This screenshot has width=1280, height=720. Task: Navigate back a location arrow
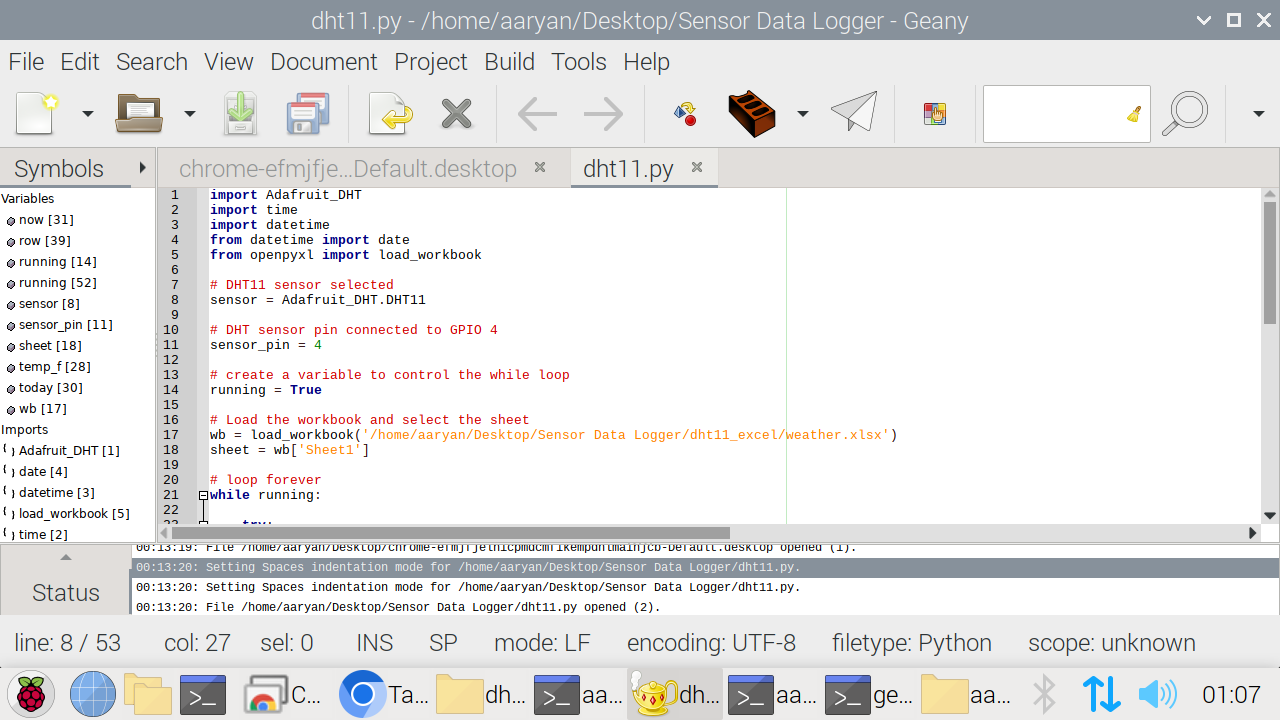tap(537, 113)
